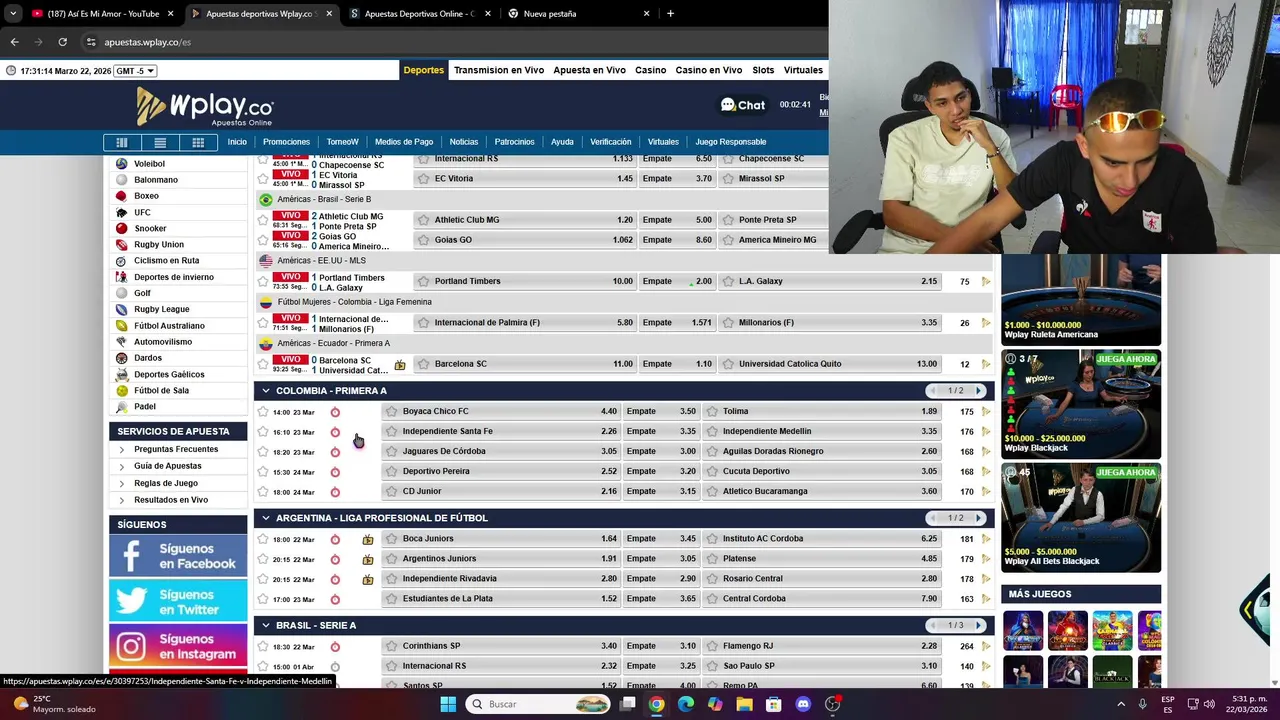Favorite the Corinthians SP match star
Viewport: 1280px width, 720px height.
click(263, 647)
